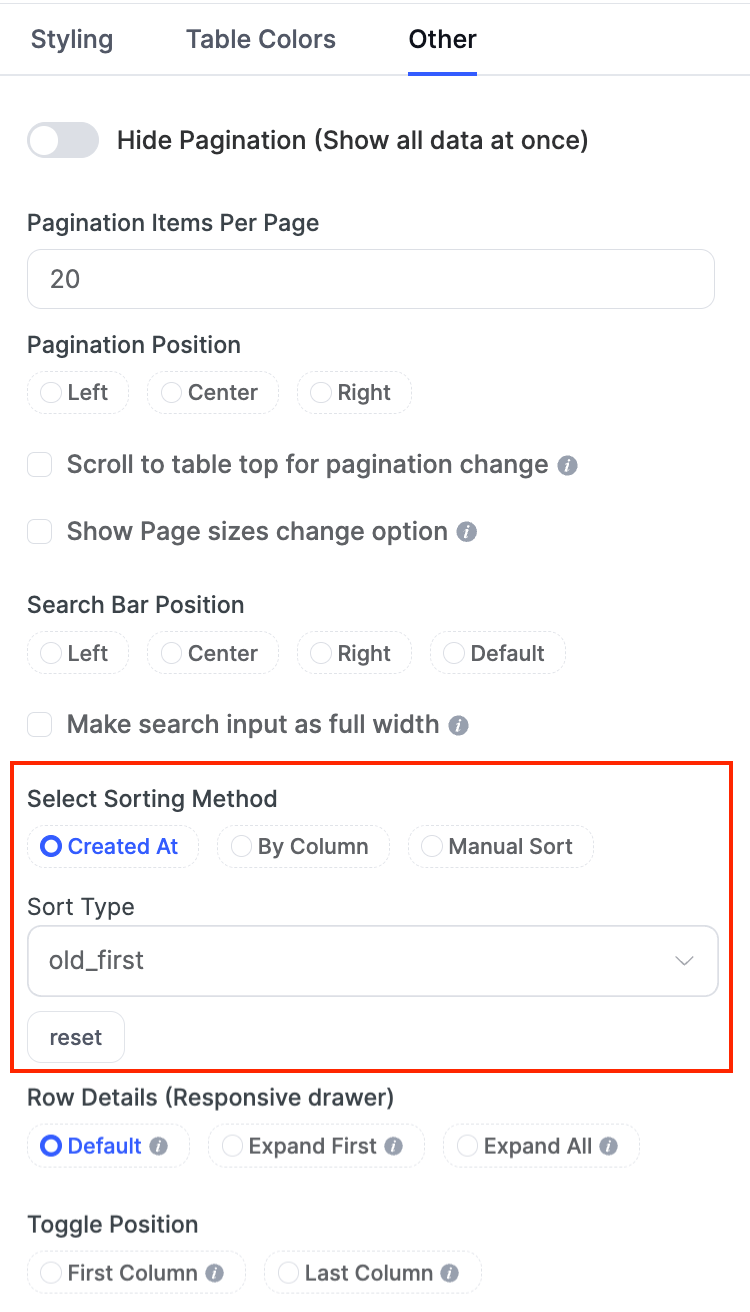Click info icon next to Show Page sizes
This screenshot has height=1312, width=750.
coord(467,532)
